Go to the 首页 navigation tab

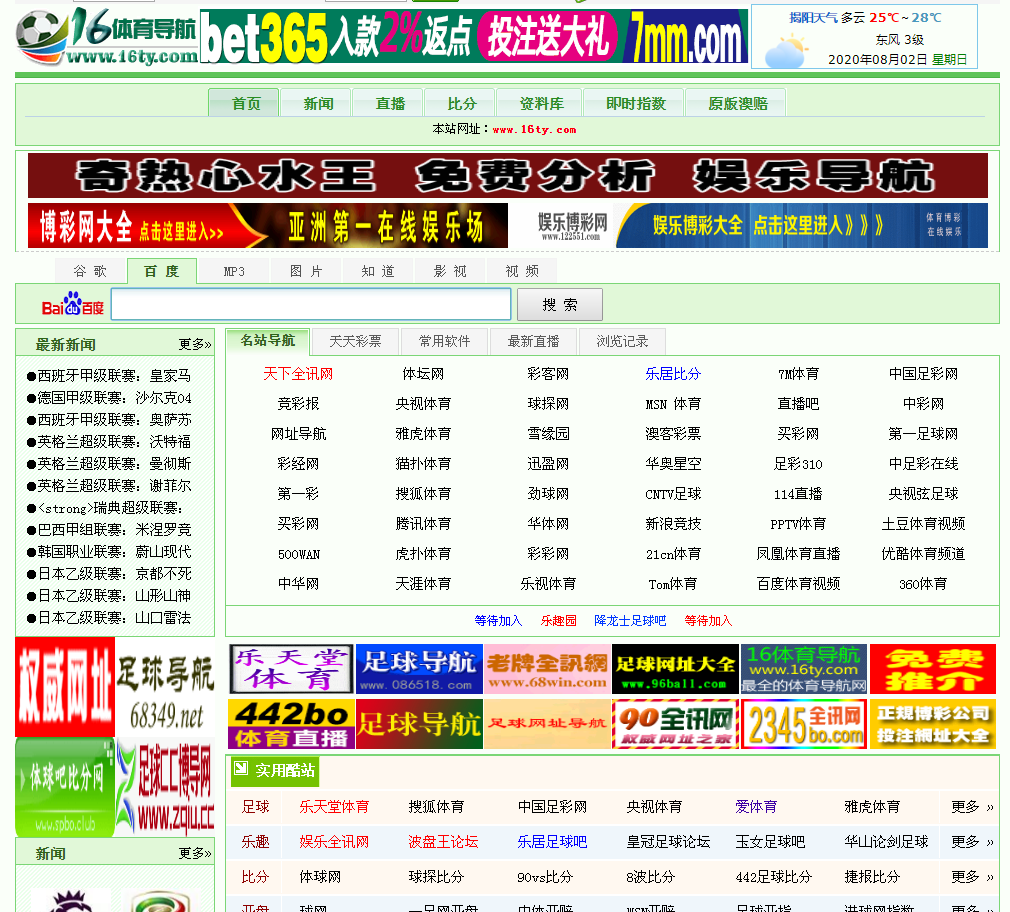tap(243, 103)
